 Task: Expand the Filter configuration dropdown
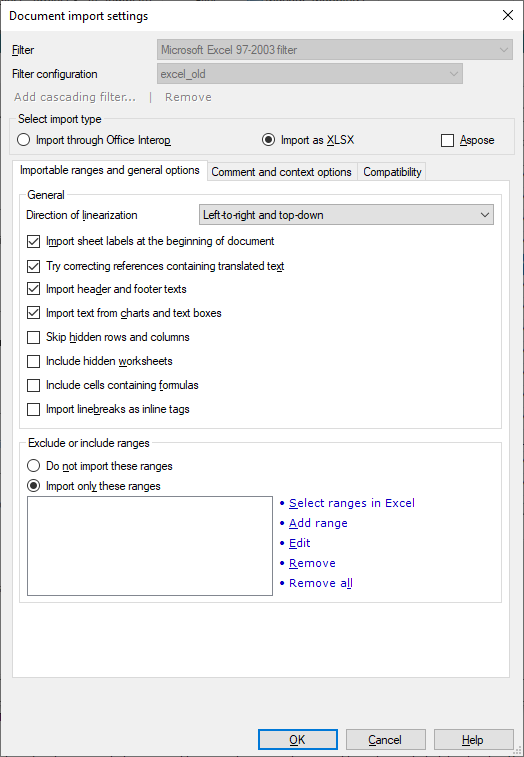pos(310,74)
